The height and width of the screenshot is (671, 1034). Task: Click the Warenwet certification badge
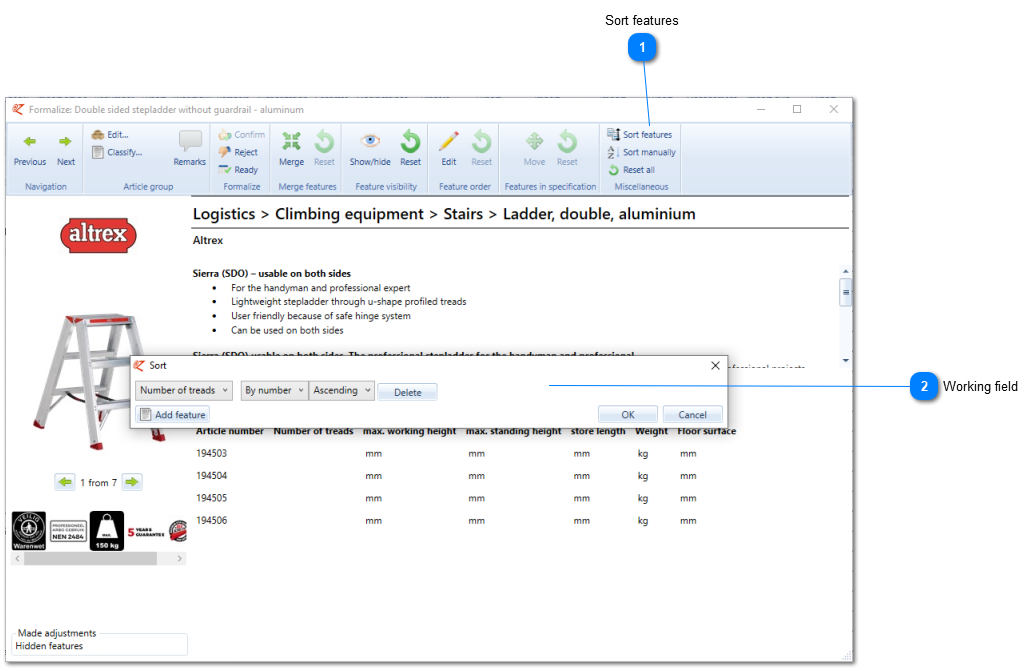click(29, 531)
